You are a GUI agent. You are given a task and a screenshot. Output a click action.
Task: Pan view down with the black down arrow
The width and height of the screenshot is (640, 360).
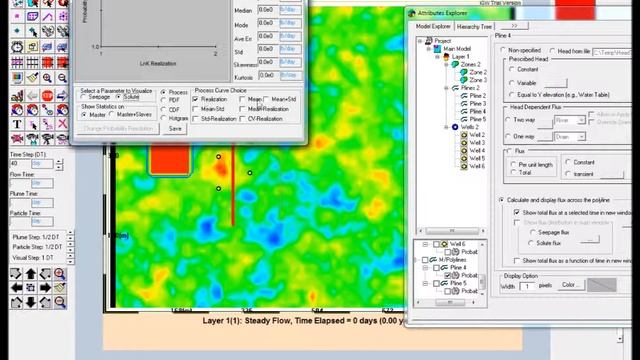click(x=31, y=302)
